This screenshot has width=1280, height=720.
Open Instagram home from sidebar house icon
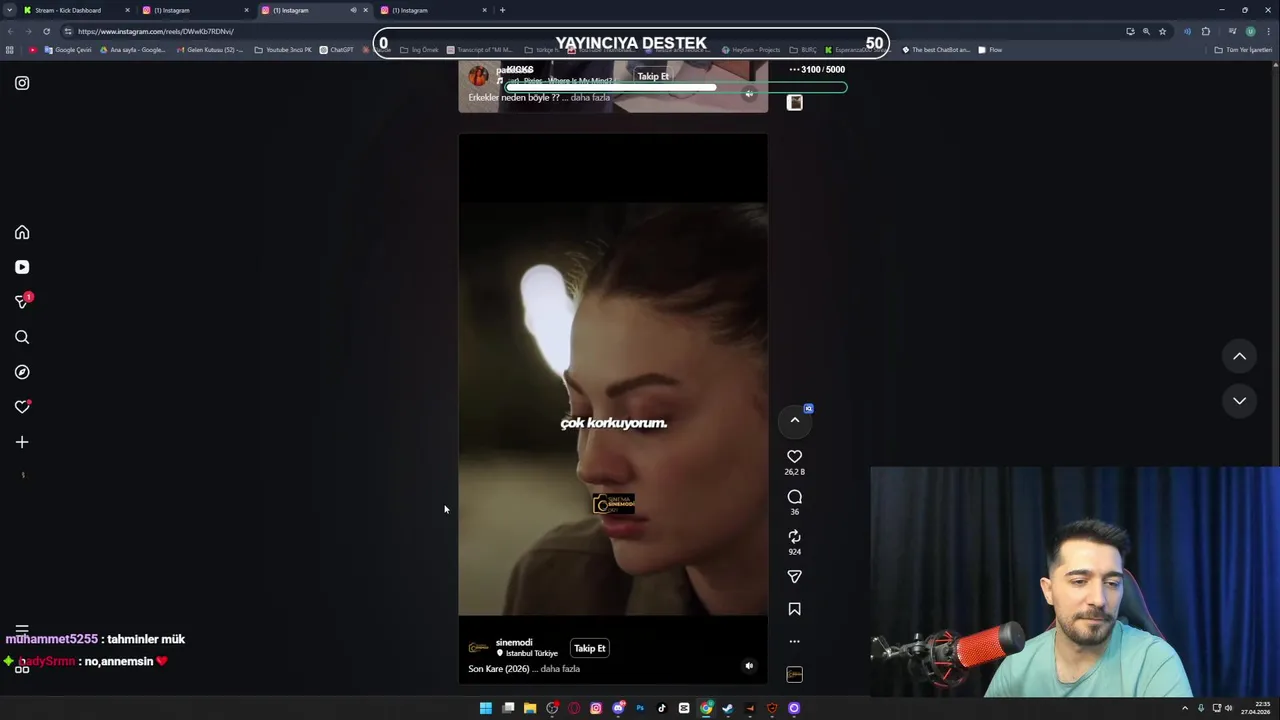[x=22, y=232]
